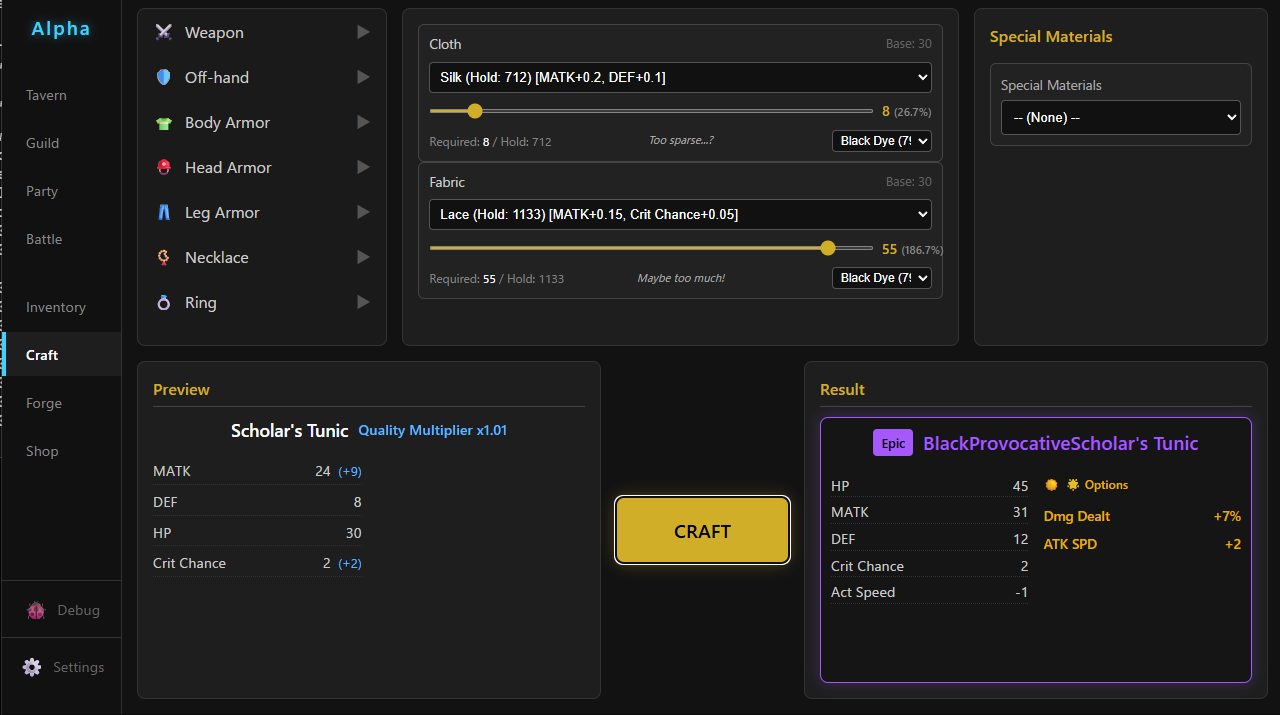
Task: Click the ATK SPD option row
Action: coord(1142,544)
